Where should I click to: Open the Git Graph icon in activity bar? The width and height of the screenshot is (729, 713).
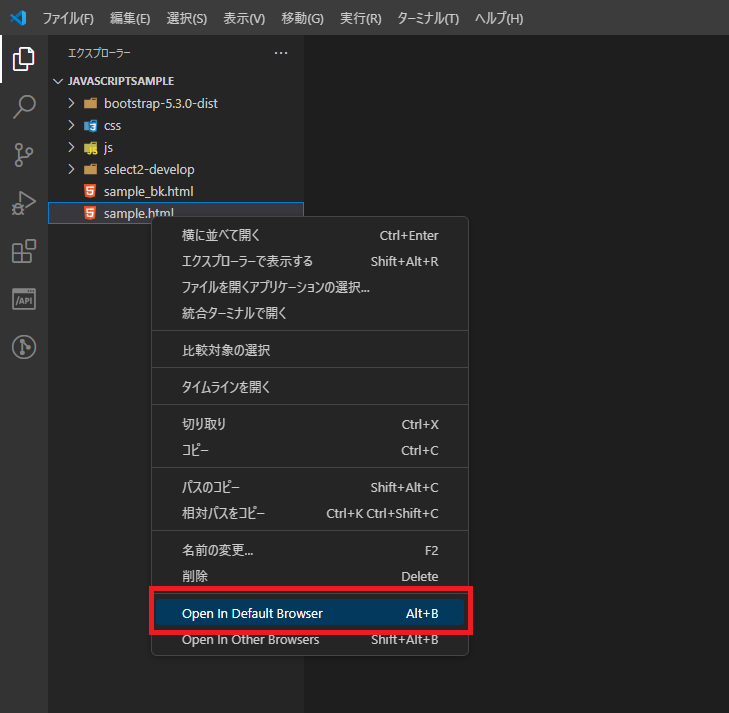coord(23,347)
